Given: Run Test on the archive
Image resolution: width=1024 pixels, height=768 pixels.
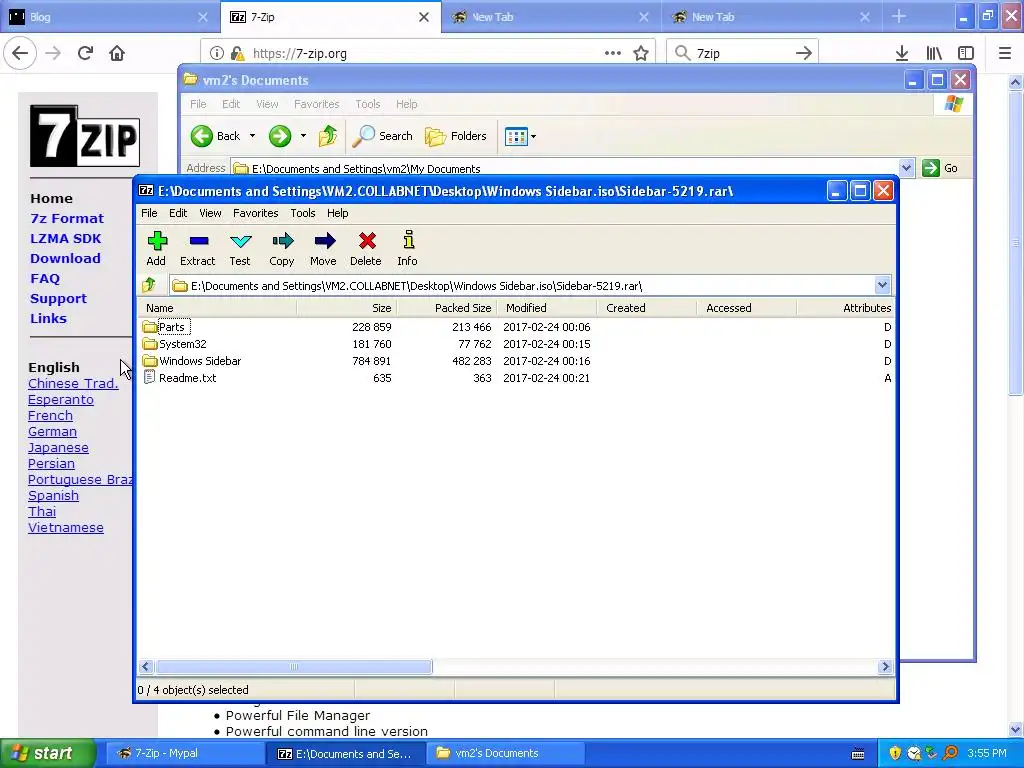Looking at the screenshot, I should tap(240, 248).
